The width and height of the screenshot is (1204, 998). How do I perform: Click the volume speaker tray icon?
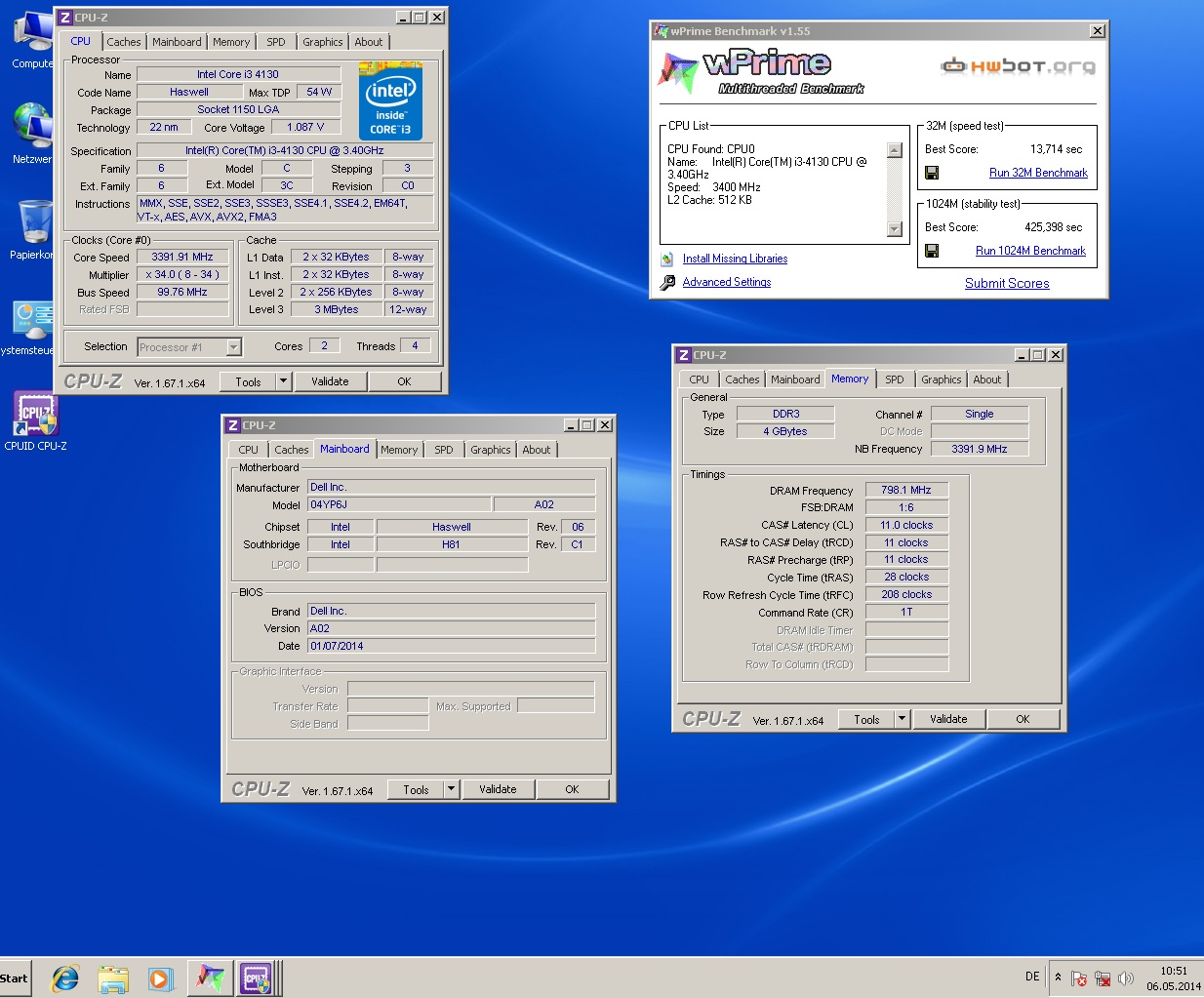click(1126, 978)
